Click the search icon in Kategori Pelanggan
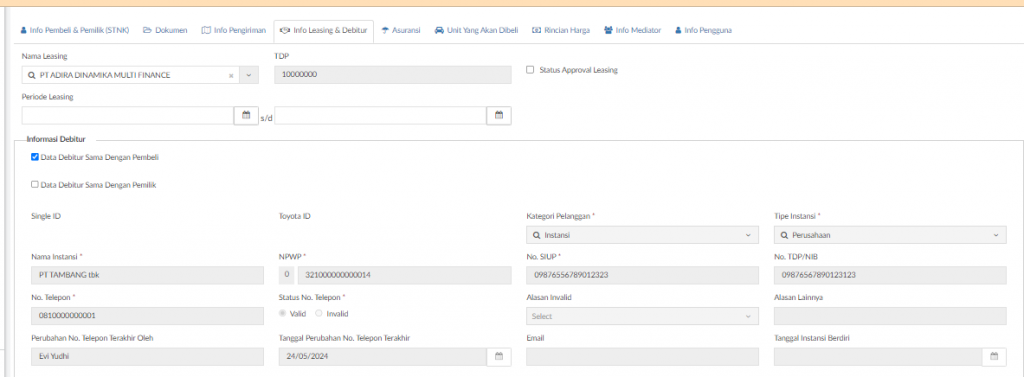 coord(536,235)
